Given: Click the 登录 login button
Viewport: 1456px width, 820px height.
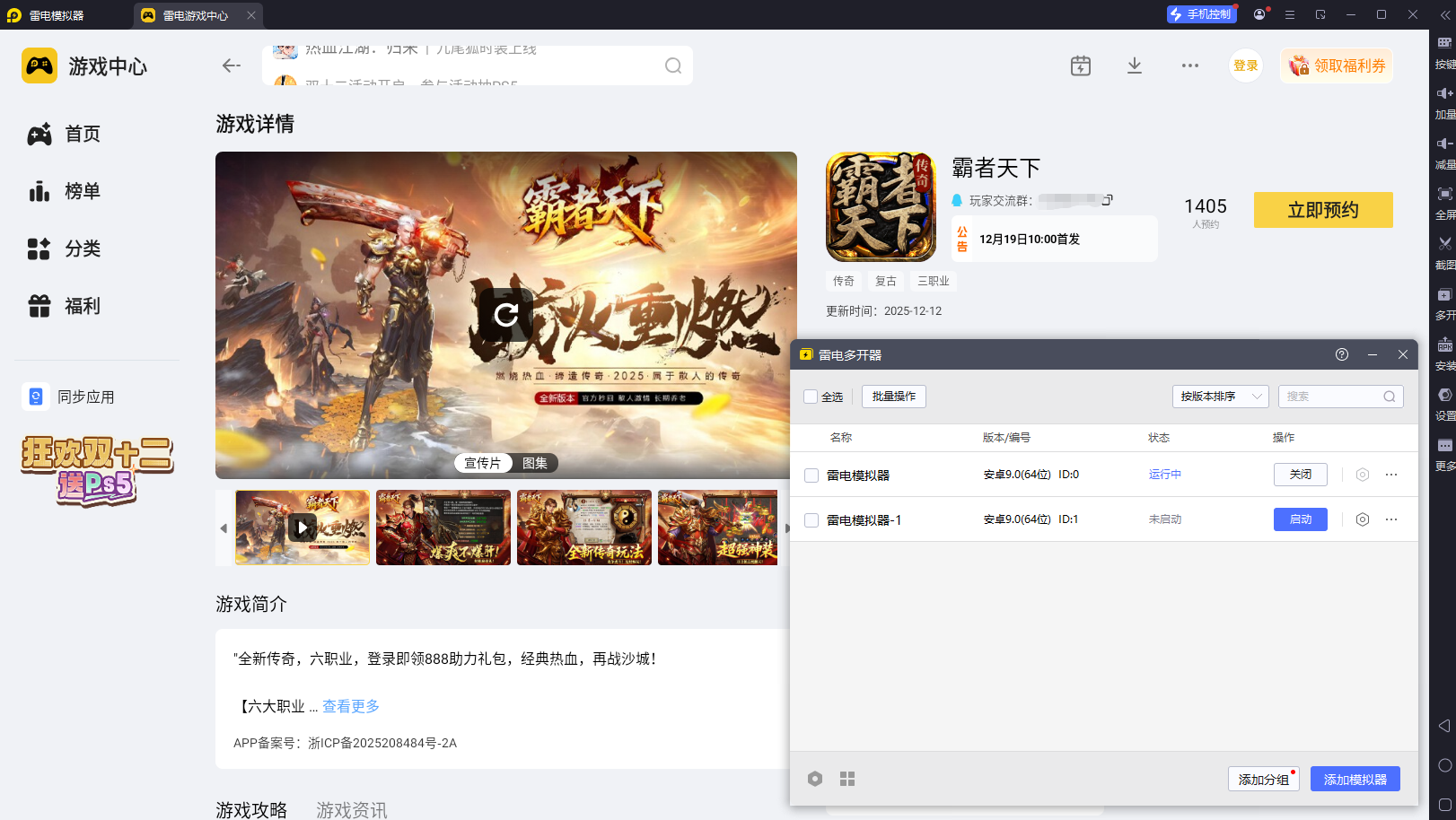Looking at the screenshot, I should (x=1246, y=65).
